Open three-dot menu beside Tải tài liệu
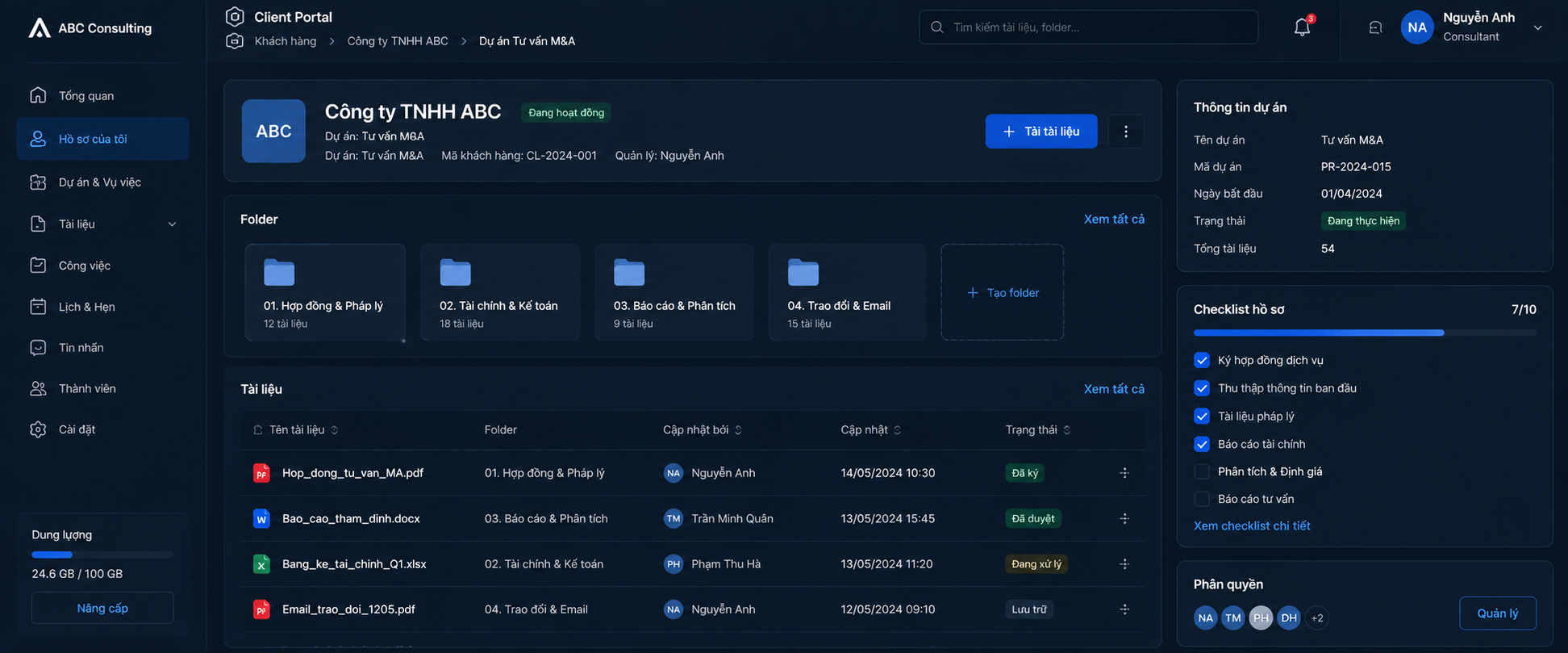This screenshot has height=653, width=1568. click(1126, 132)
